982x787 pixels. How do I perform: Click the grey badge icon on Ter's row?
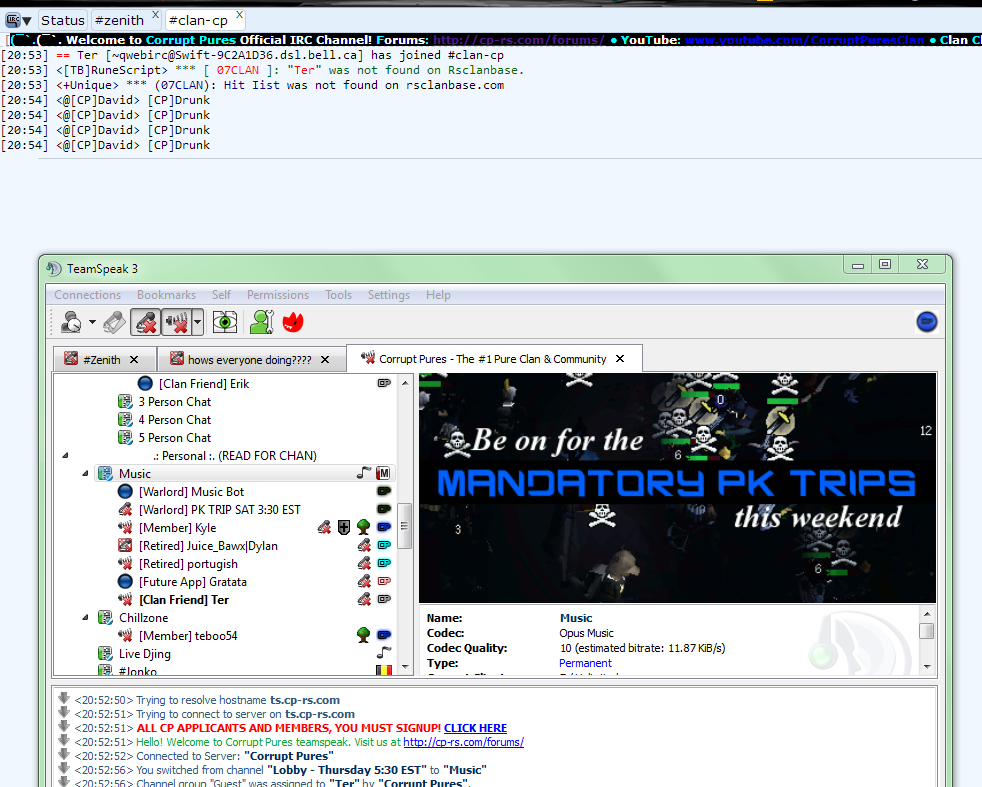384,599
